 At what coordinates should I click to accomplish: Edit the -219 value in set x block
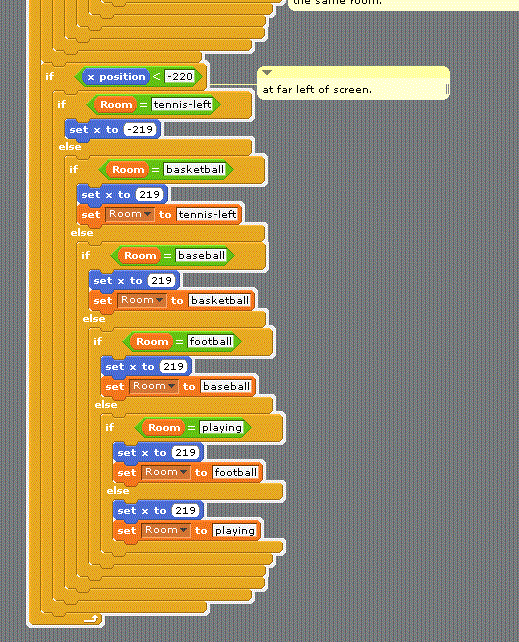[x=140, y=130]
